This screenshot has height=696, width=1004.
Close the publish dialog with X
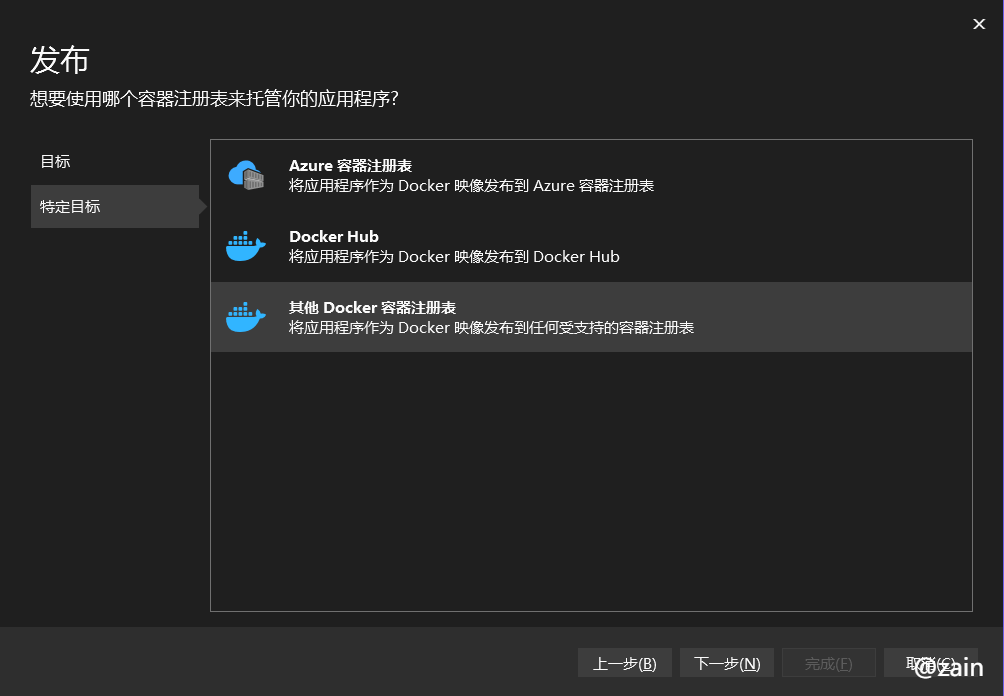tap(979, 24)
